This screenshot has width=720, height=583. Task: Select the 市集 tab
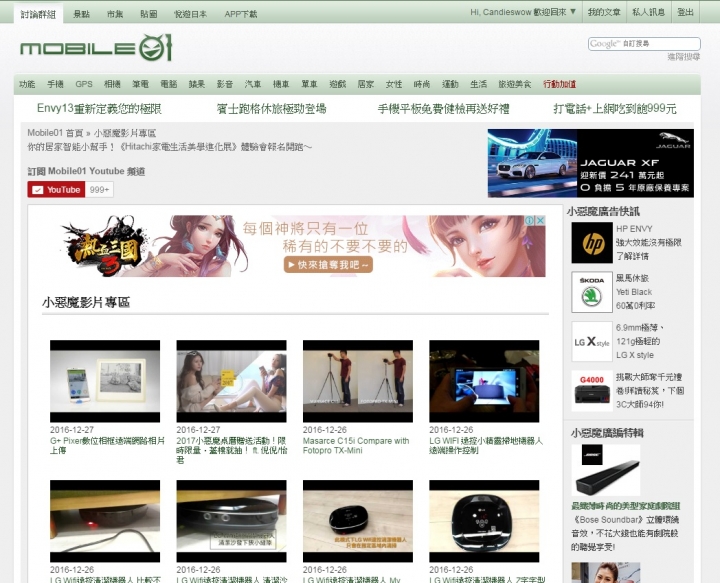(x=115, y=14)
